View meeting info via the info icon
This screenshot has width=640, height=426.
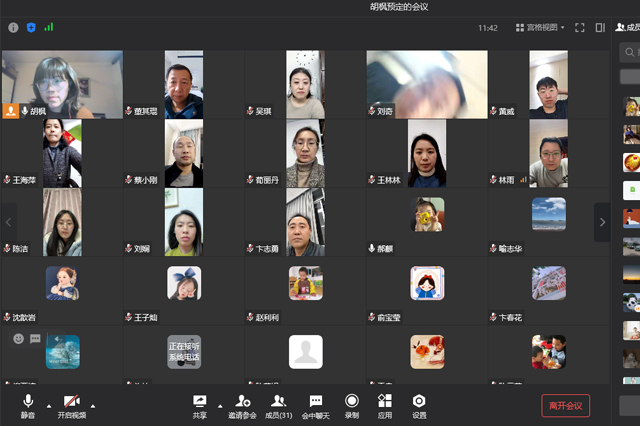13,28
